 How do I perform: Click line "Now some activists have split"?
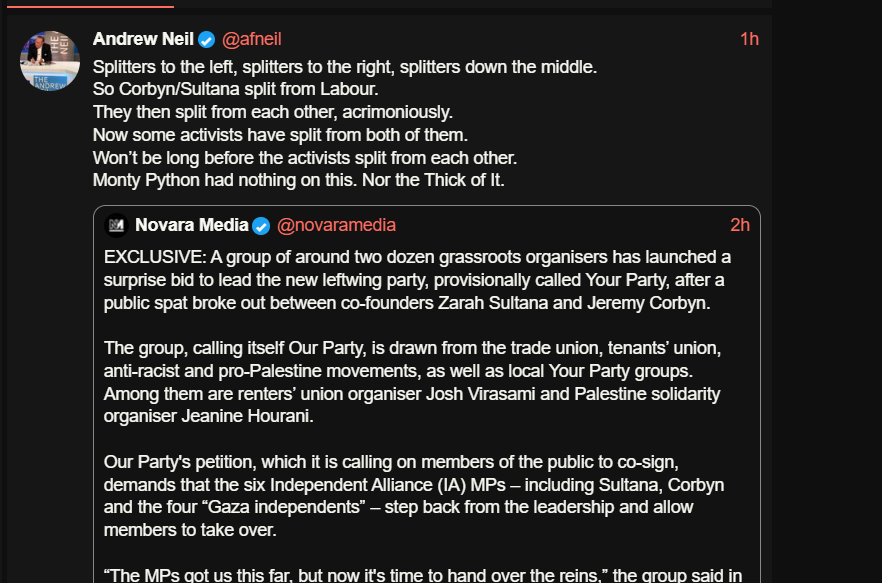[x=280, y=135]
